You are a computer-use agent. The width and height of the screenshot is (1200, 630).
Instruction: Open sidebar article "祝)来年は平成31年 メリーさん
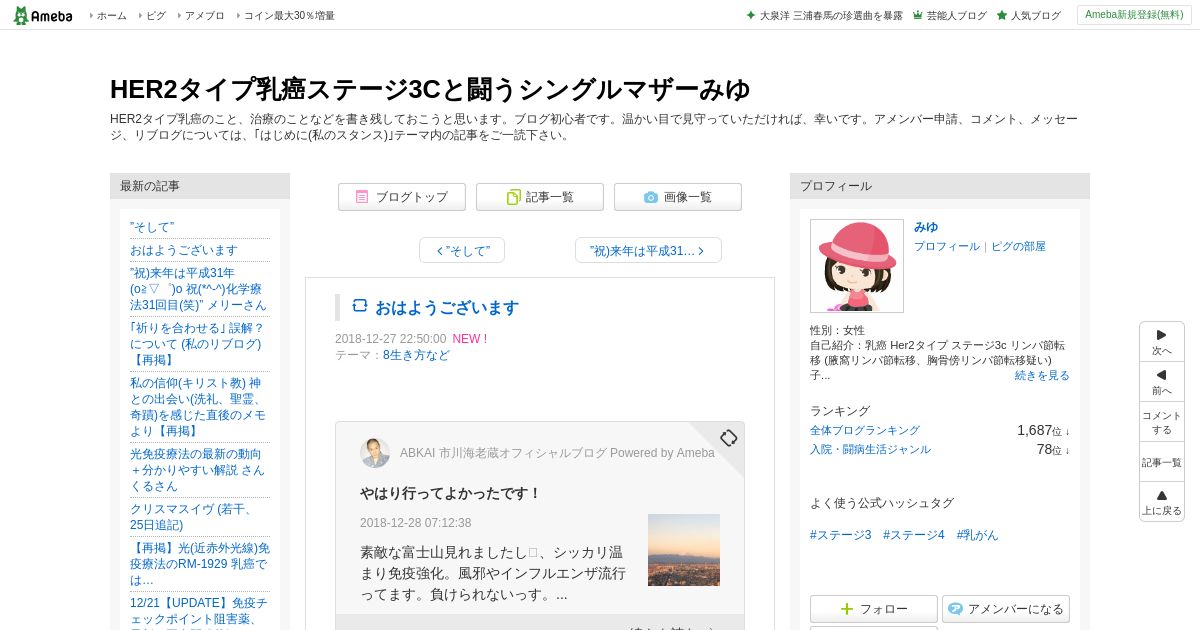click(199, 289)
